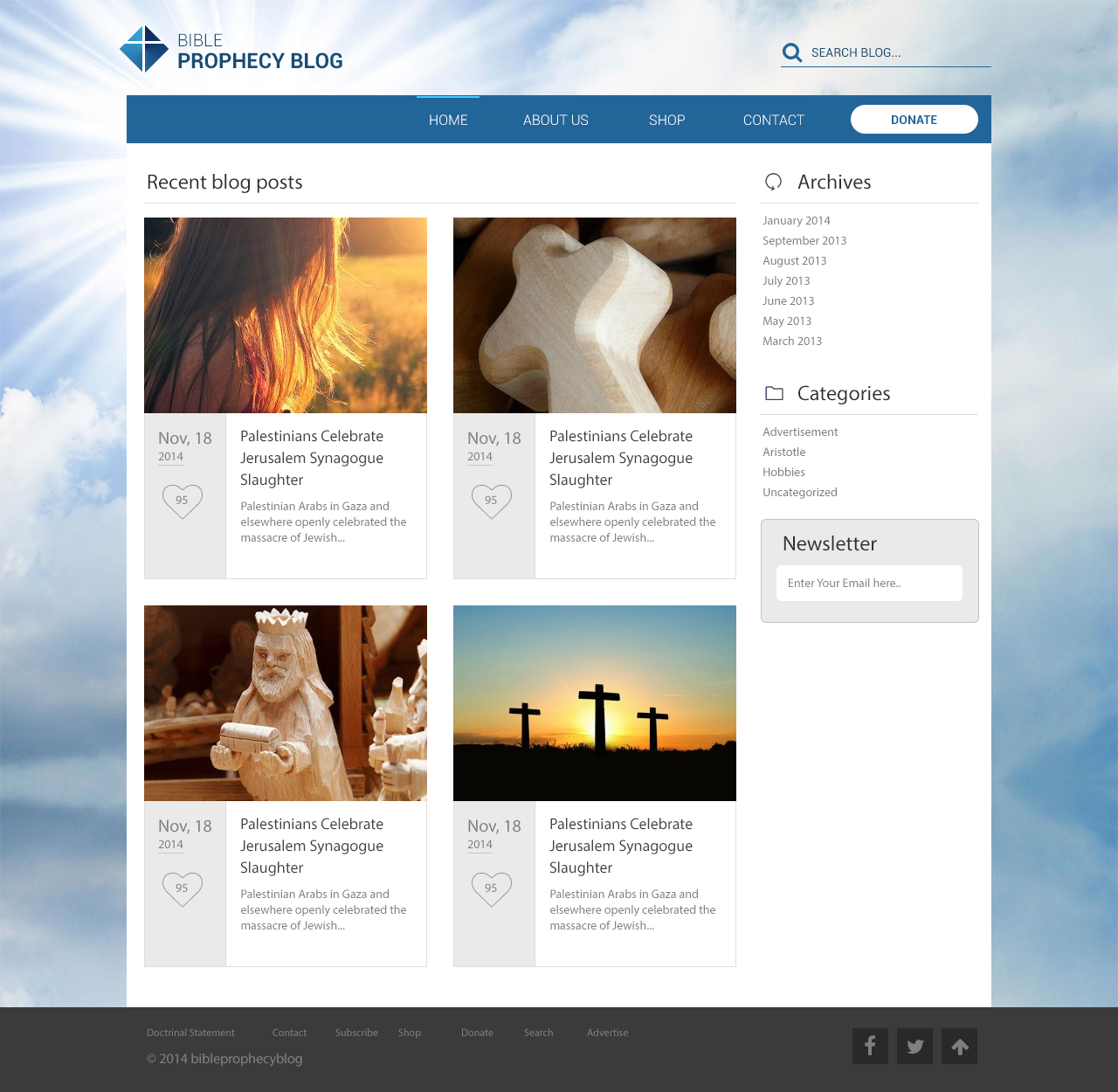Image resolution: width=1118 pixels, height=1092 pixels.
Task: Browse the Hobbies category link
Action: [783, 473]
